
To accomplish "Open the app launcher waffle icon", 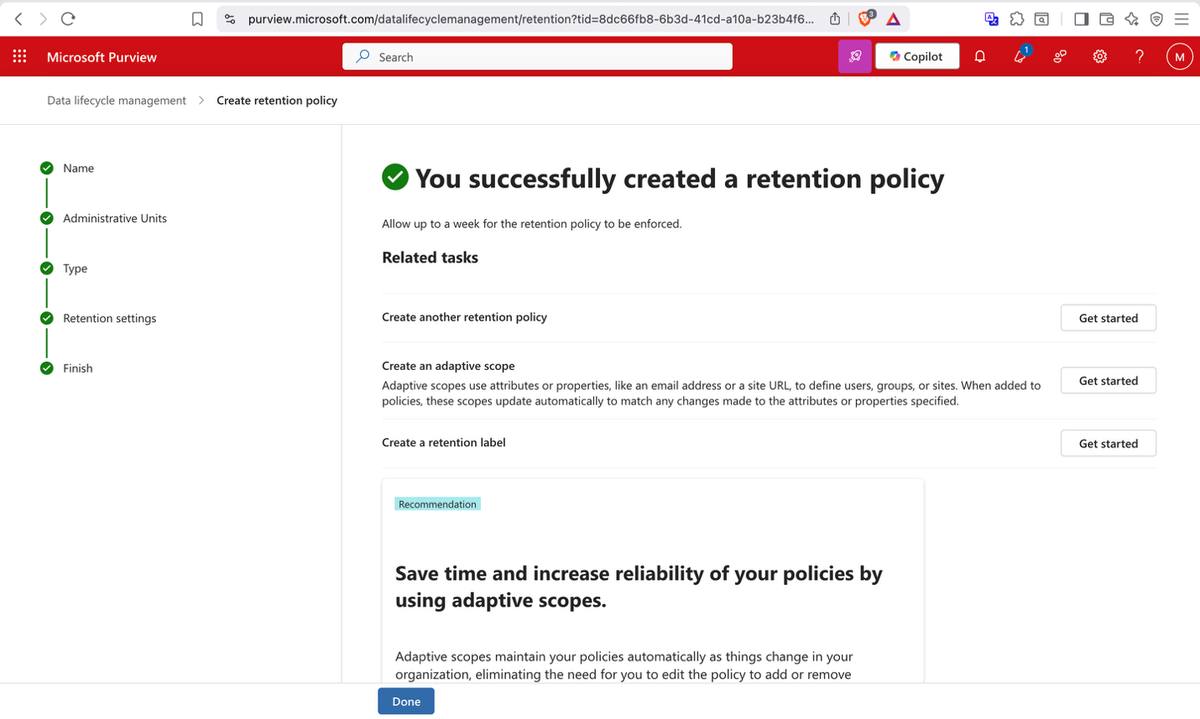I will (19, 57).
